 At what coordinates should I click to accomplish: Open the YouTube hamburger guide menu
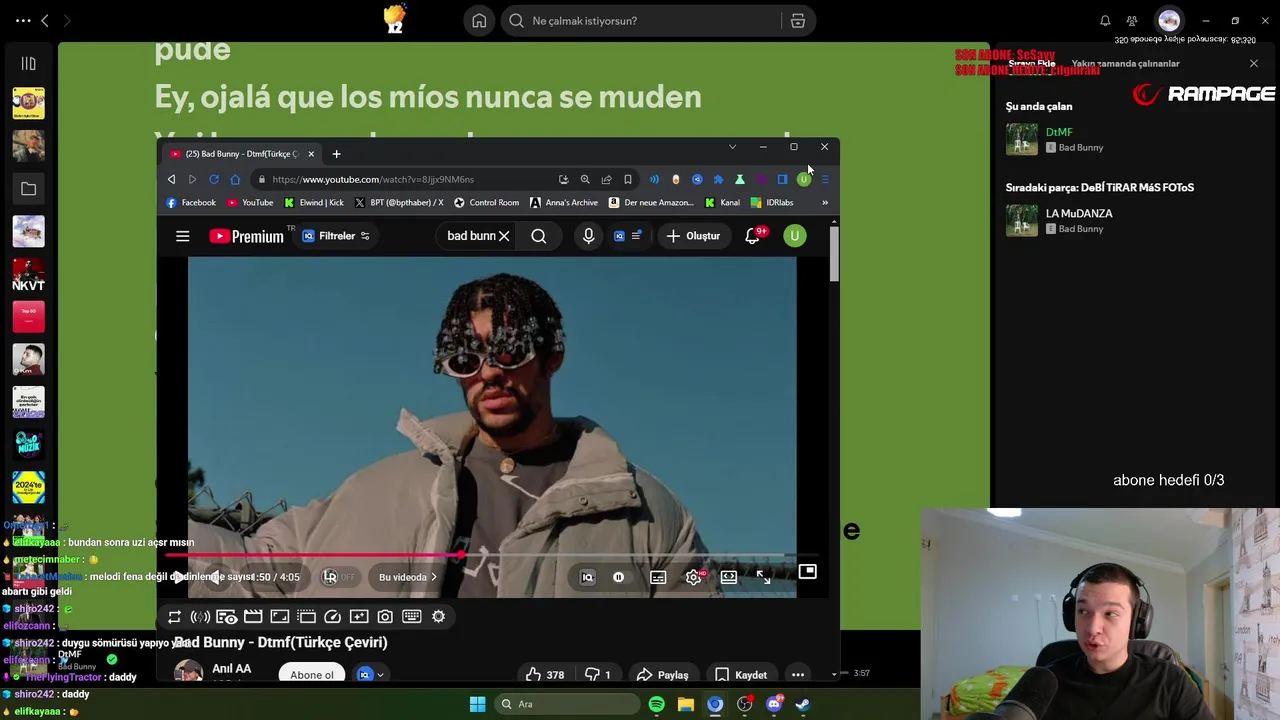click(182, 236)
